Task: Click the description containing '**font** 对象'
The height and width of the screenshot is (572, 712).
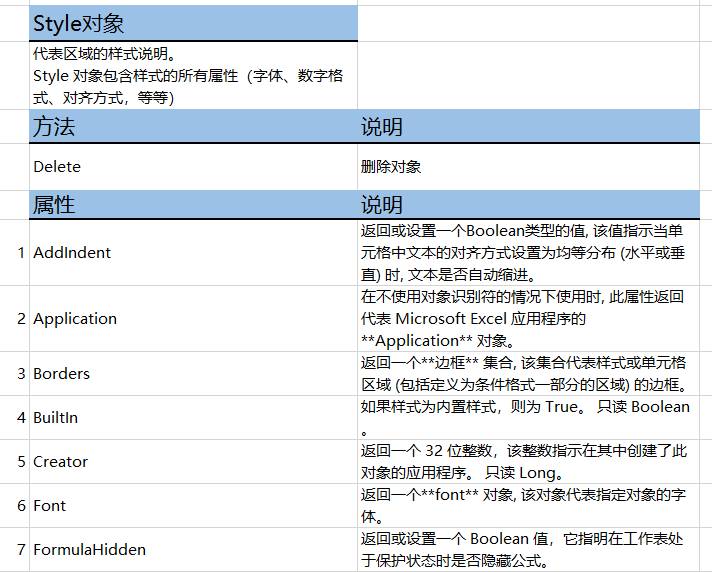Action: tap(529, 505)
